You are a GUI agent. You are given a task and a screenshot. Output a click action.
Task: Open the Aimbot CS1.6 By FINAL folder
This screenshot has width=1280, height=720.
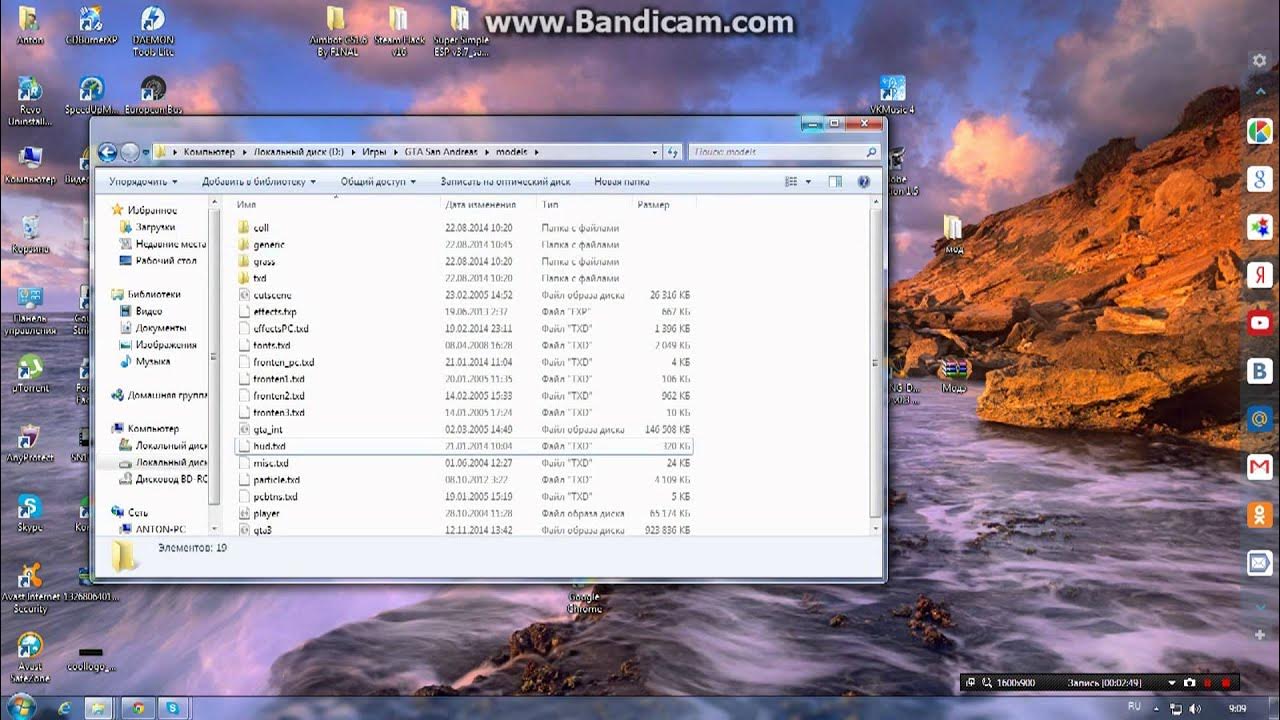[x=337, y=30]
